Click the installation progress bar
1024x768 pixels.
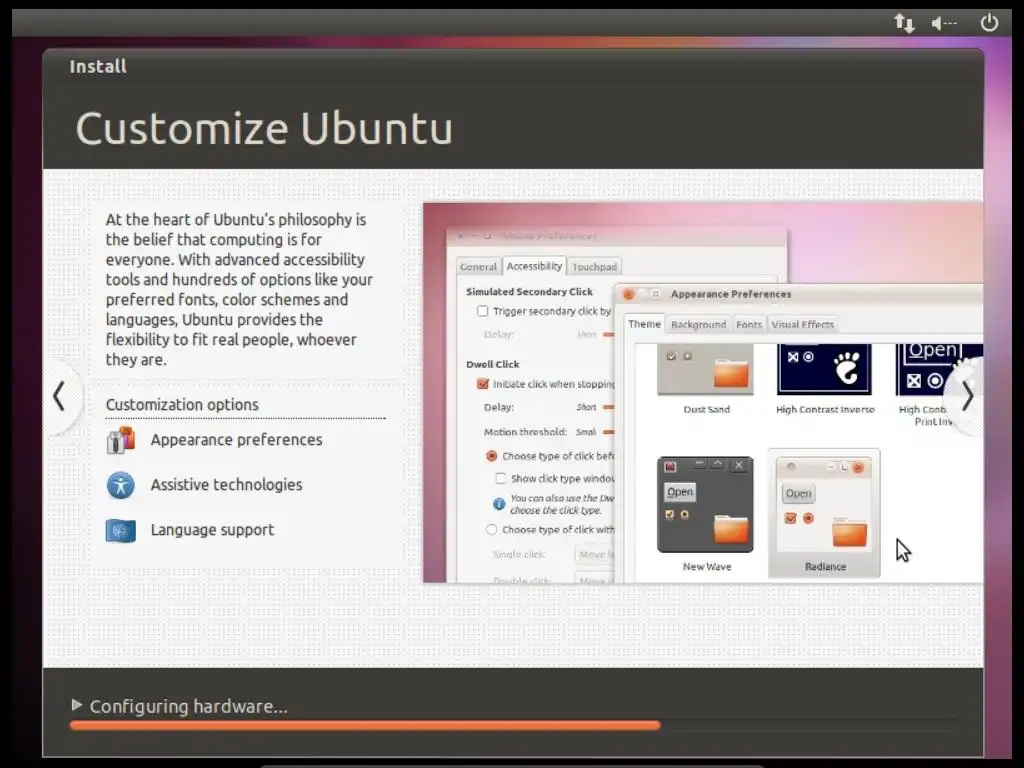[x=513, y=725]
